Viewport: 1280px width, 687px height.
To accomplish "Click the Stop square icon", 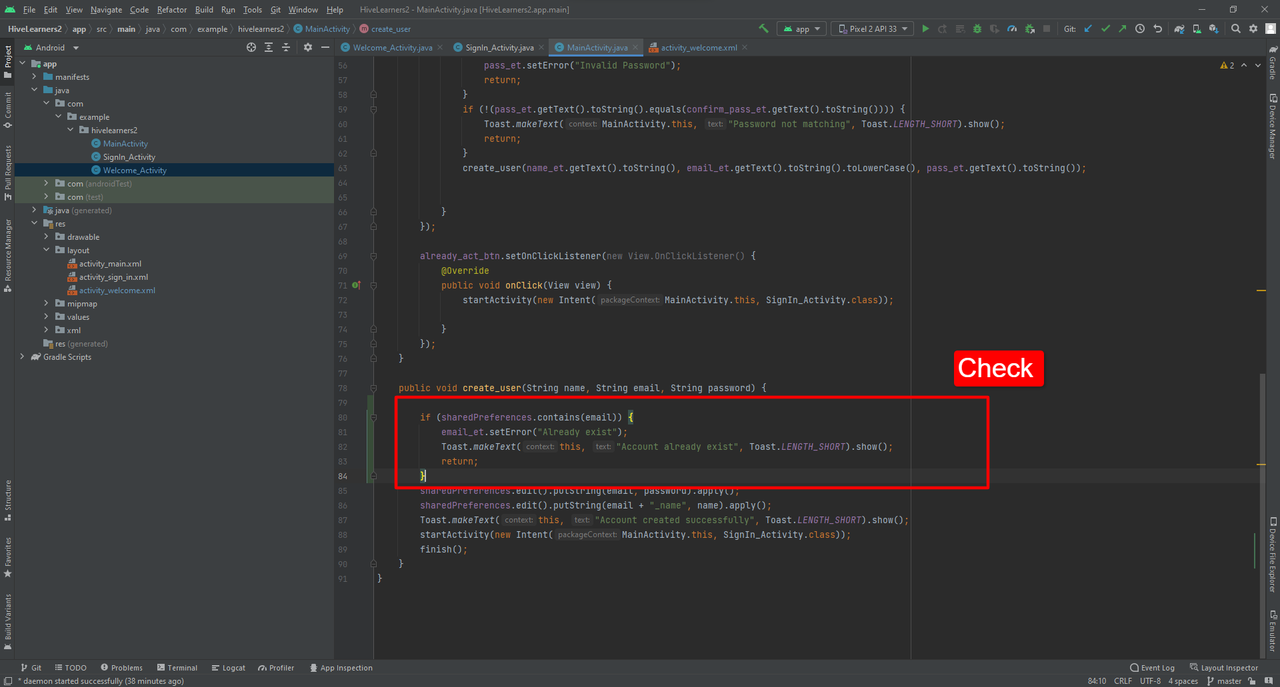I will point(1046,29).
